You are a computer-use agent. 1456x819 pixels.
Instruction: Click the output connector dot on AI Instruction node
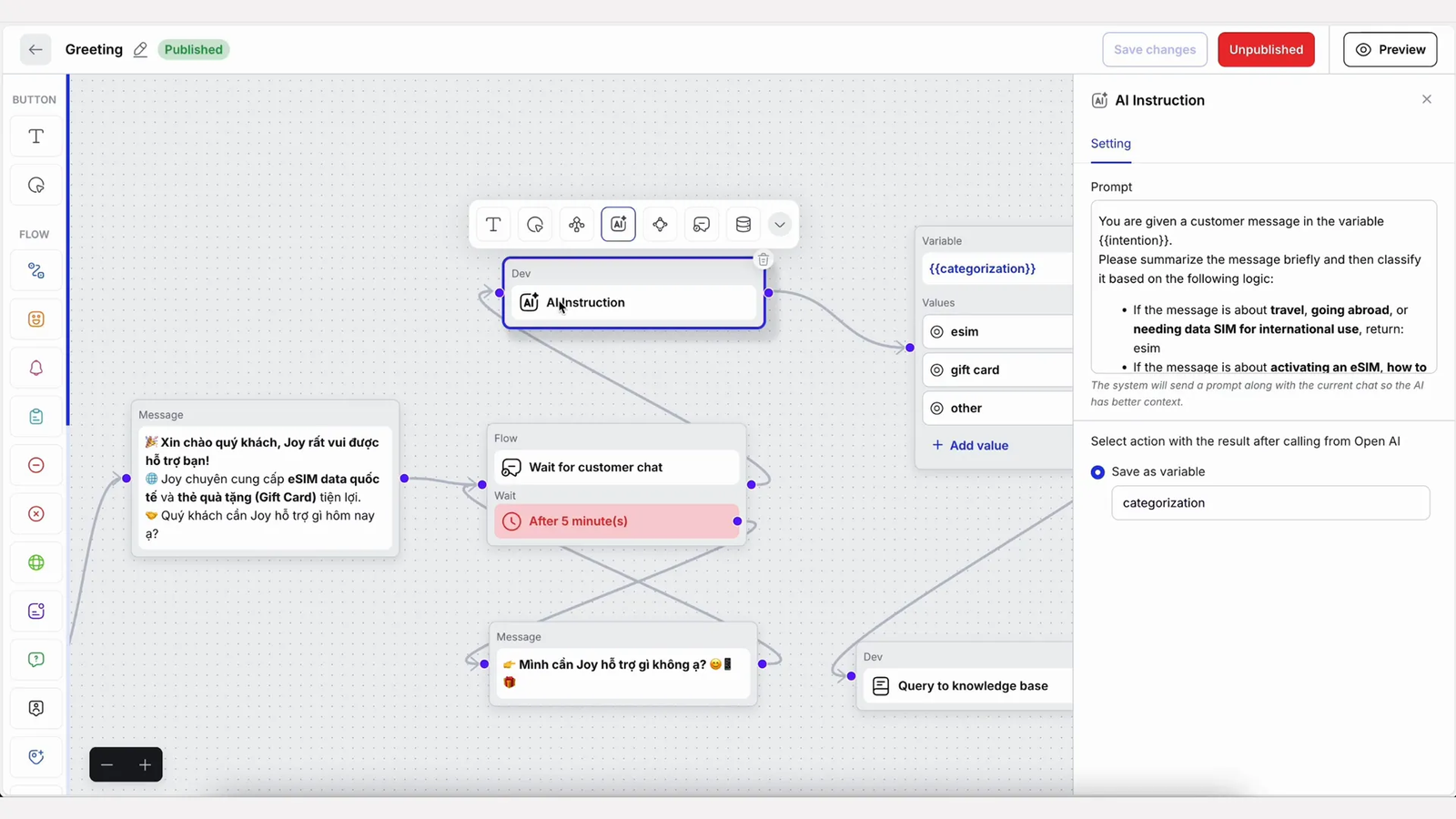point(769,293)
